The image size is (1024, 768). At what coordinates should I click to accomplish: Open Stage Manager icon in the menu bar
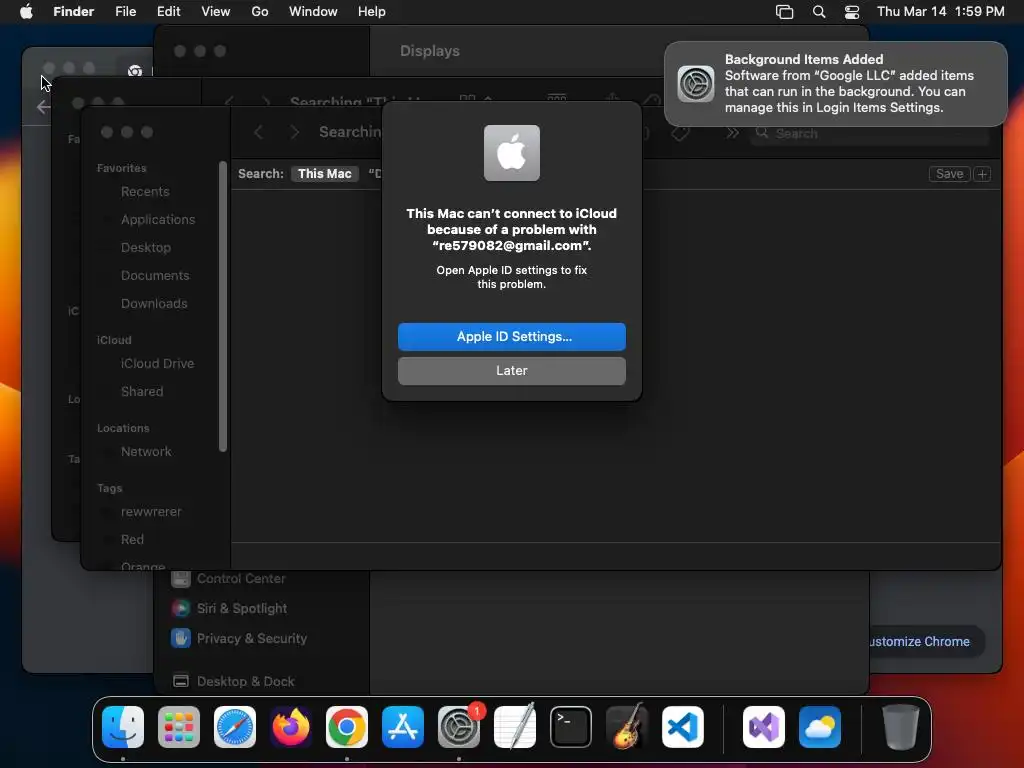pyautogui.click(x=784, y=11)
